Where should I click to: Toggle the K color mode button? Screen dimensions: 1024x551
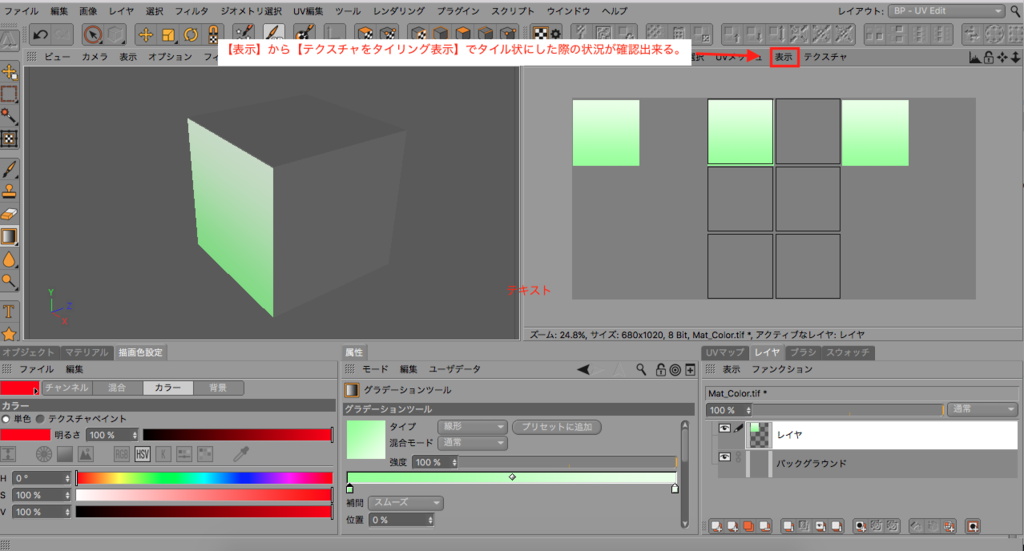point(163,454)
